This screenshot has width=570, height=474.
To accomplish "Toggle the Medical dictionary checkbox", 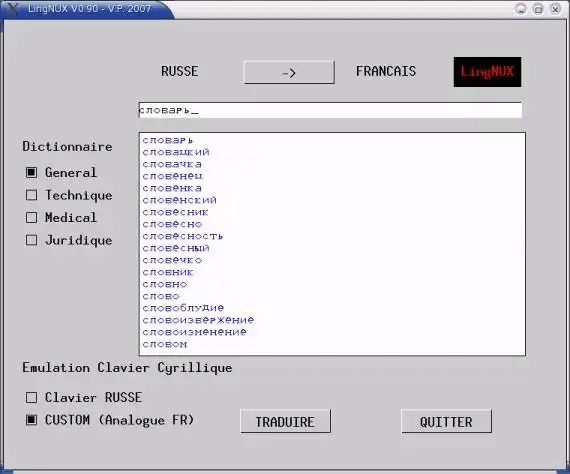I will click(x=32, y=218).
